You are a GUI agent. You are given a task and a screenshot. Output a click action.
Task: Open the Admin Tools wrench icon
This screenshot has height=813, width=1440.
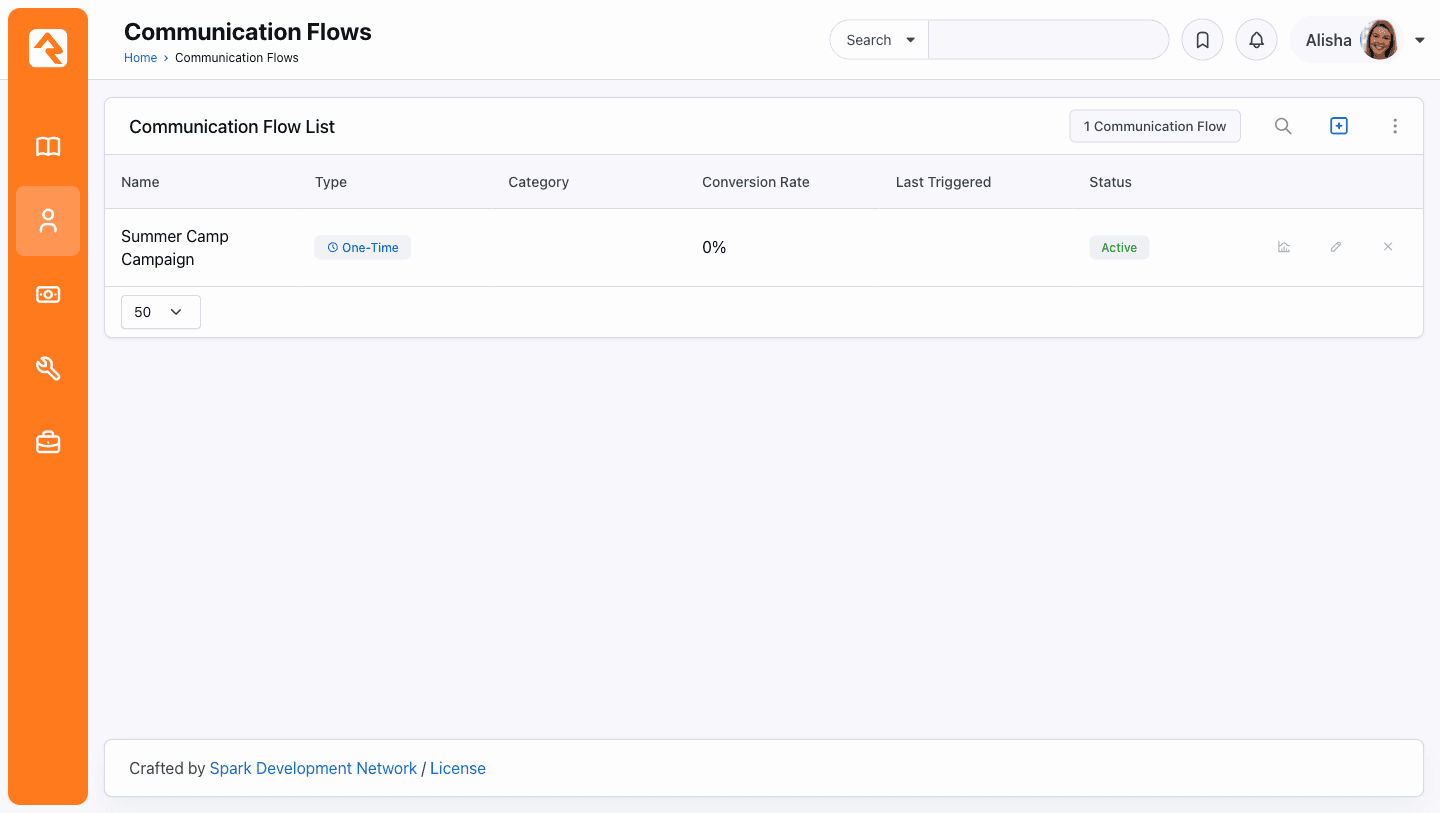[x=48, y=368]
